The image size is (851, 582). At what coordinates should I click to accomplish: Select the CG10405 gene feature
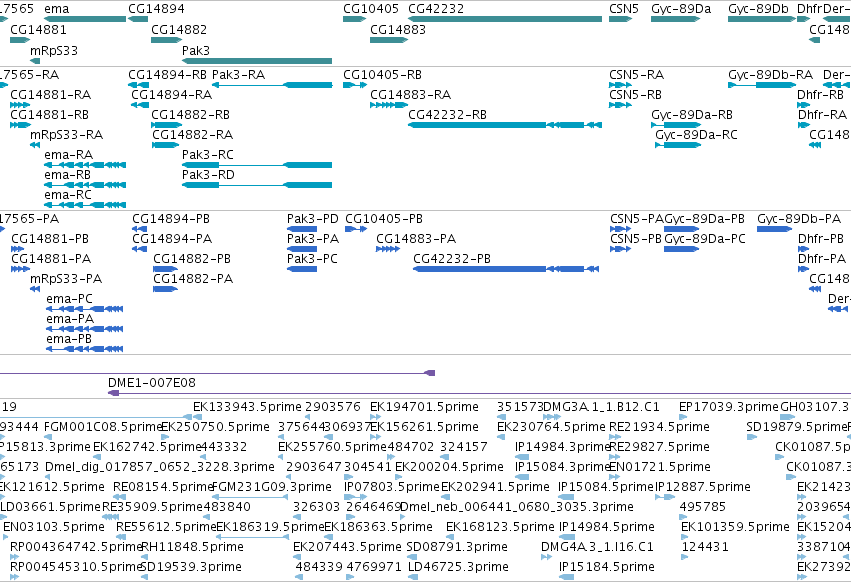click(355, 19)
